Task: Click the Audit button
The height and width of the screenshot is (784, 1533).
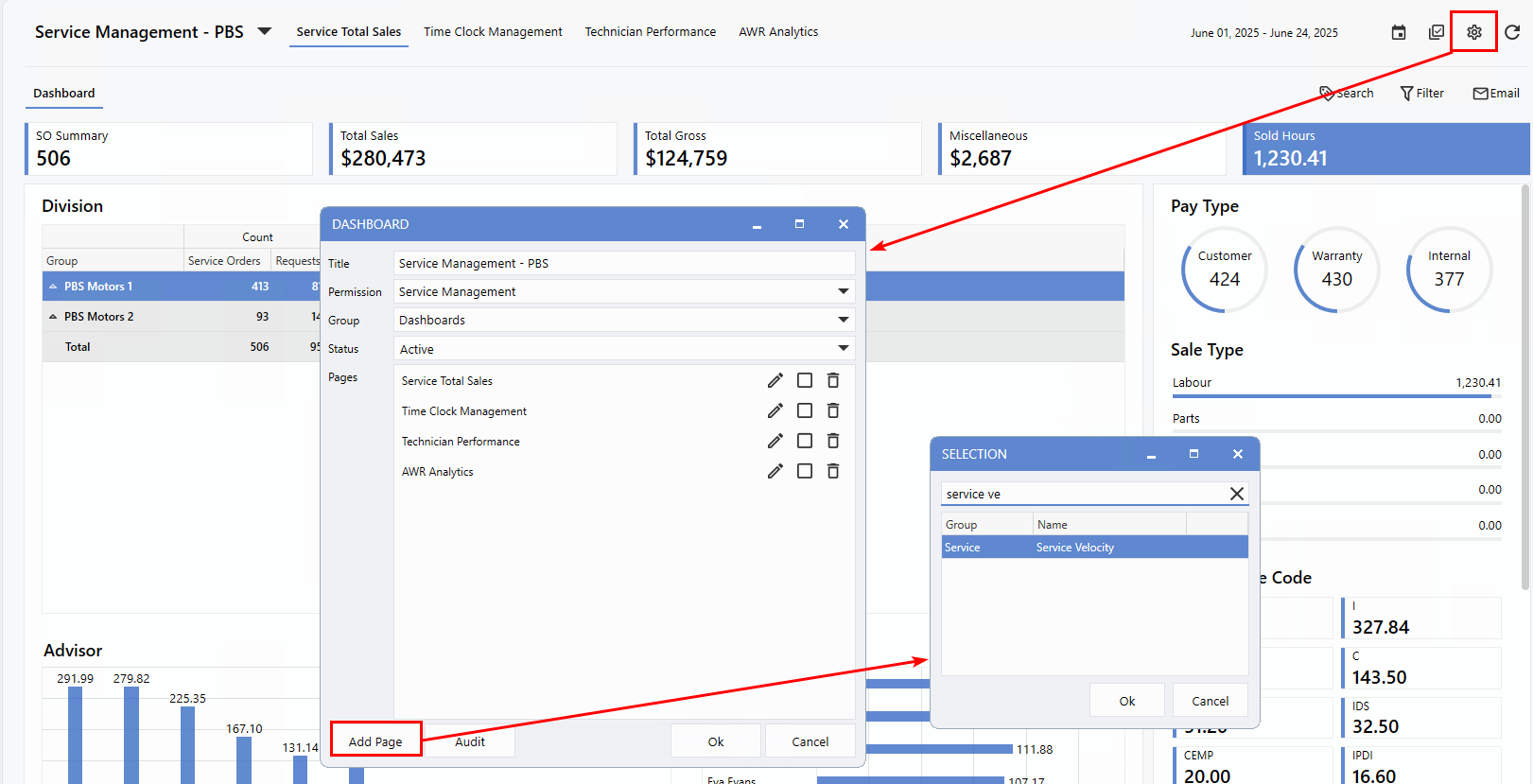Action: (x=469, y=741)
